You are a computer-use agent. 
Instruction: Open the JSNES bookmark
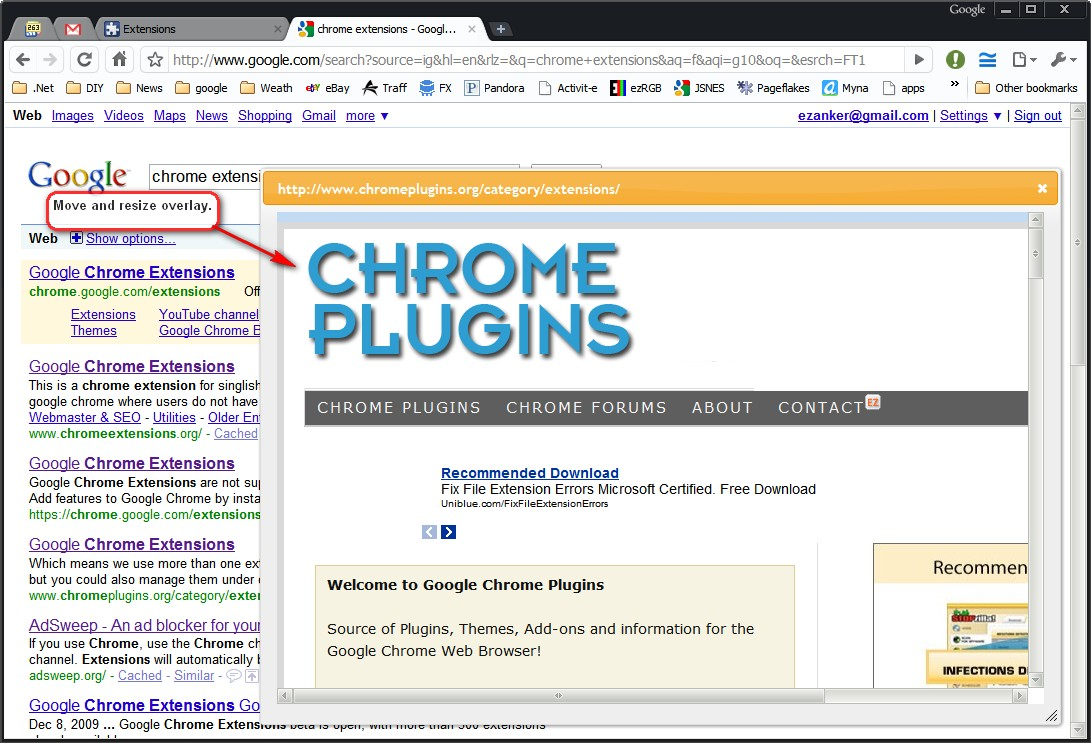[699, 88]
